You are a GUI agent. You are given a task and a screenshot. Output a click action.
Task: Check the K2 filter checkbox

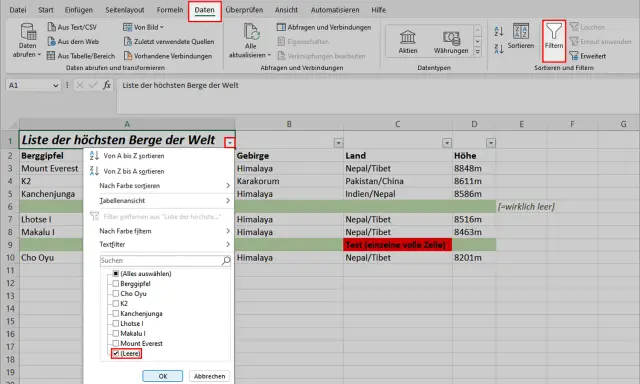[x=116, y=304]
